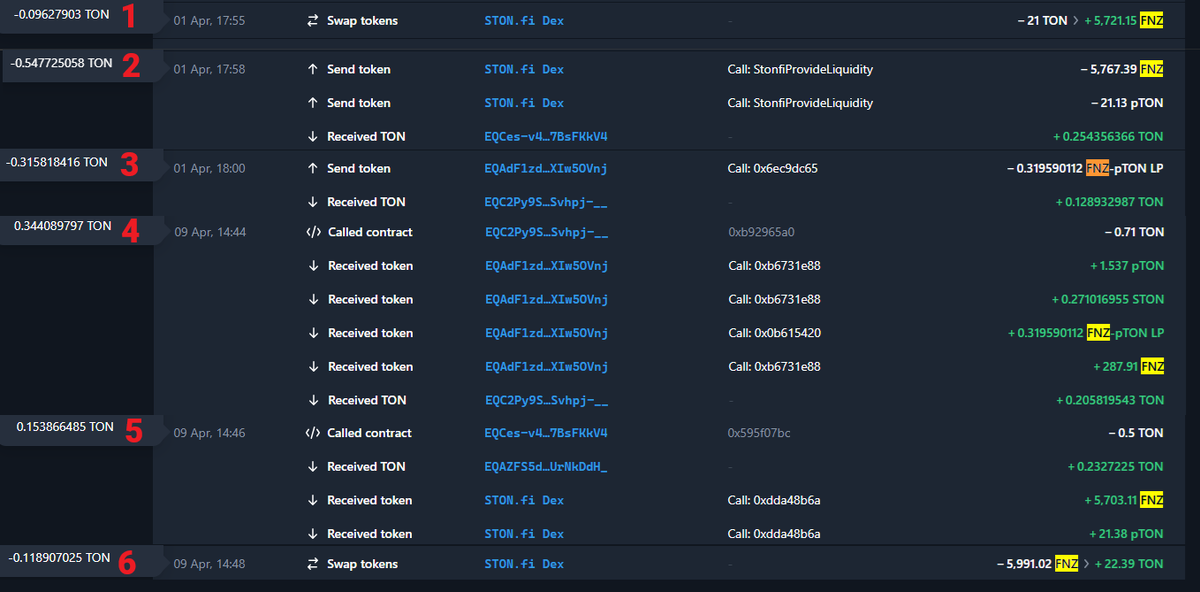Screen dimensions: 1200x592
Task: Click the swap icon on the 17:55 row
Action: point(313,21)
